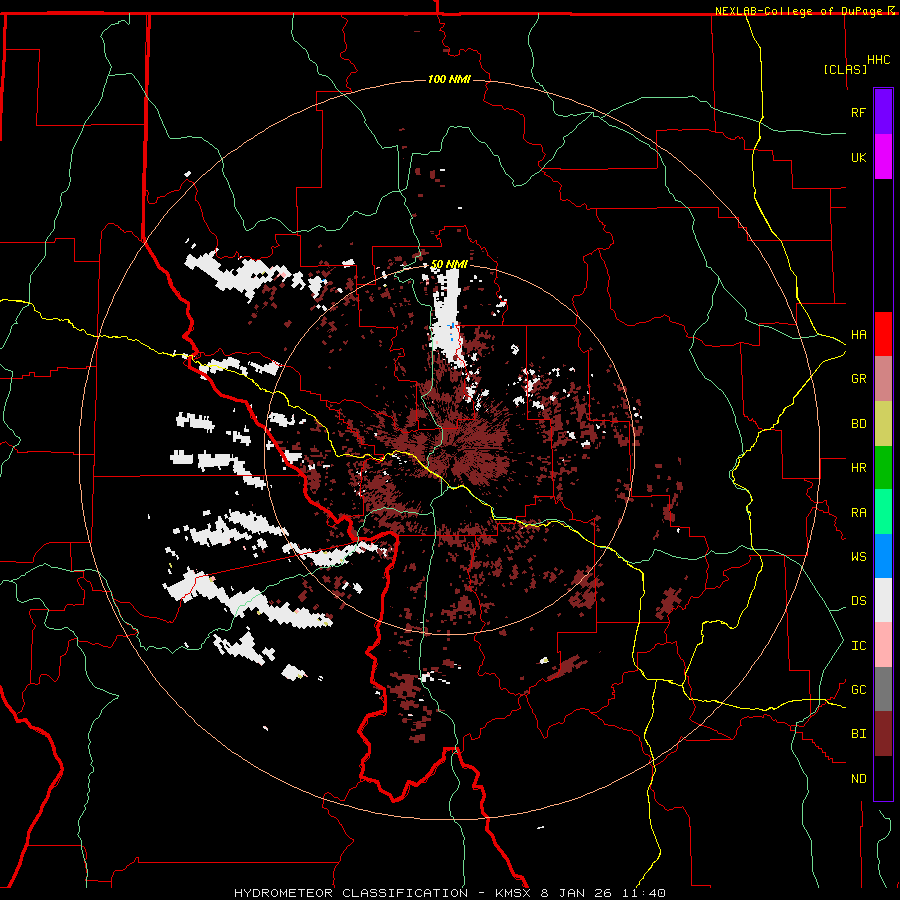
Task: Select the yellow BD legend swatch
Action: (x=883, y=424)
